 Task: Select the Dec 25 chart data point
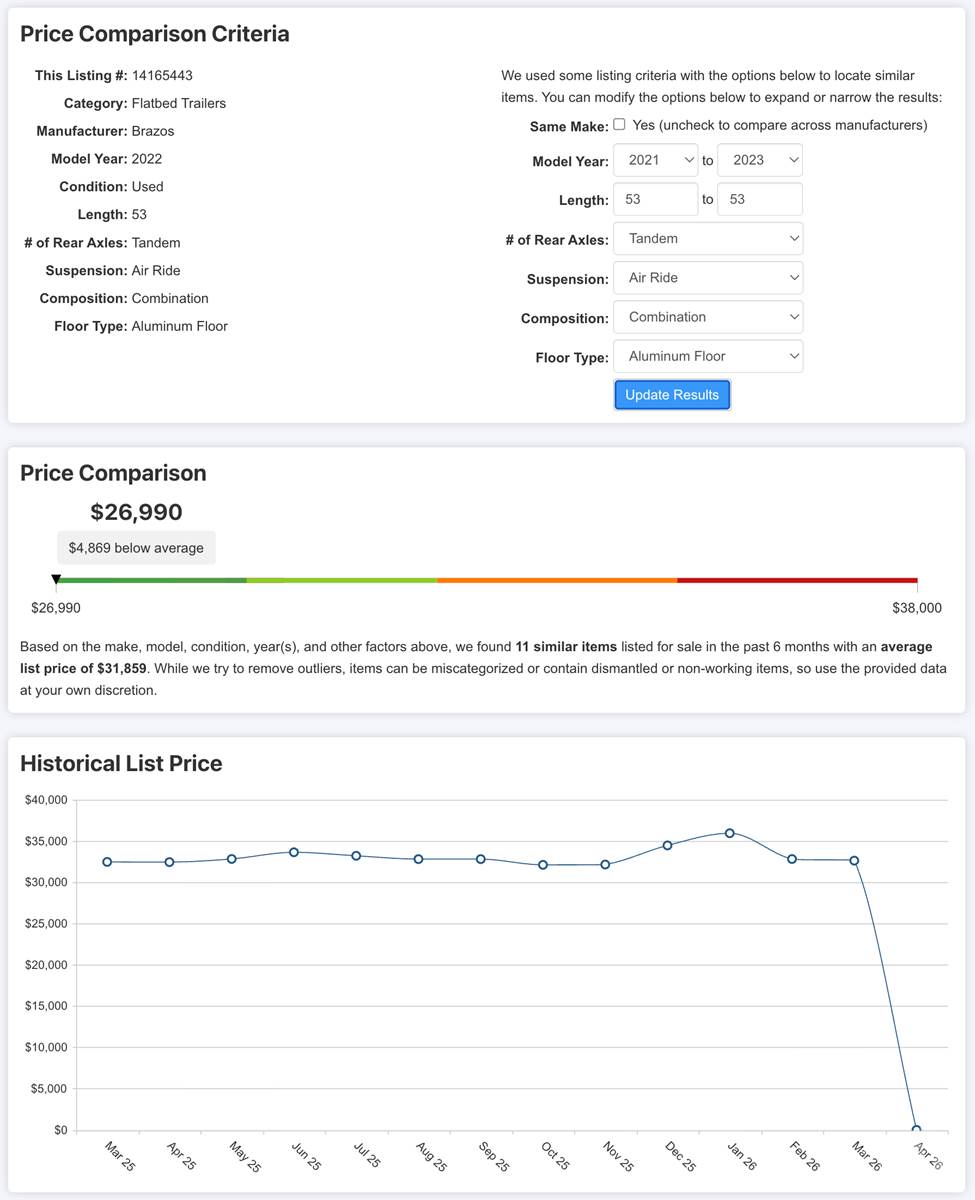[x=667, y=845]
